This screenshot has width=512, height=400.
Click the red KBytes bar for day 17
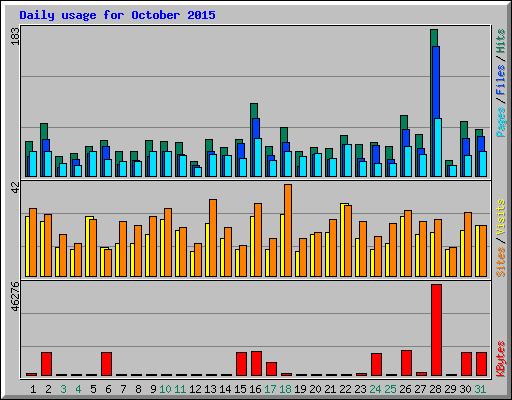(271, 369)
